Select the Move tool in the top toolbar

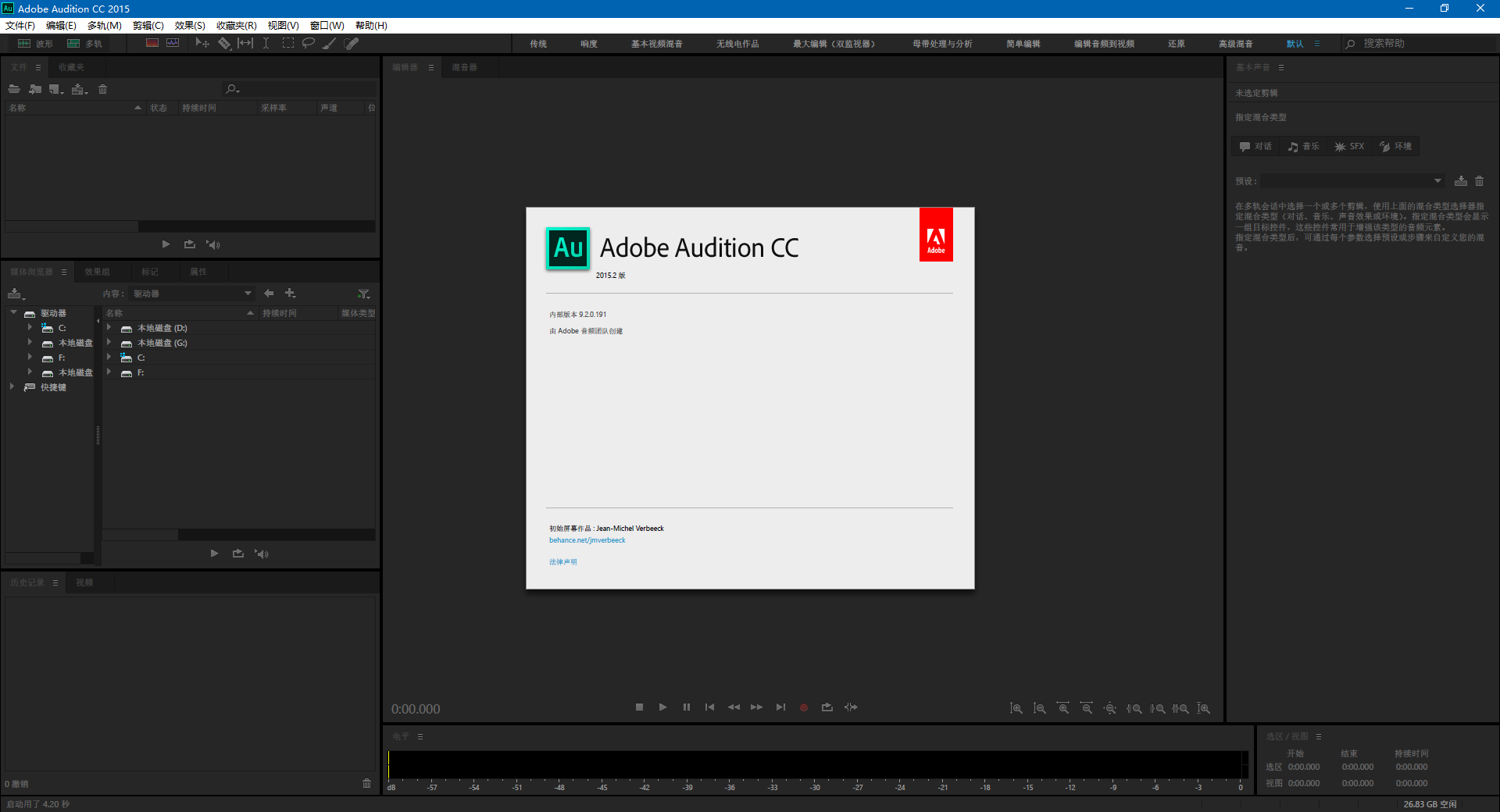pyautogui.click(x=202, y=44)
